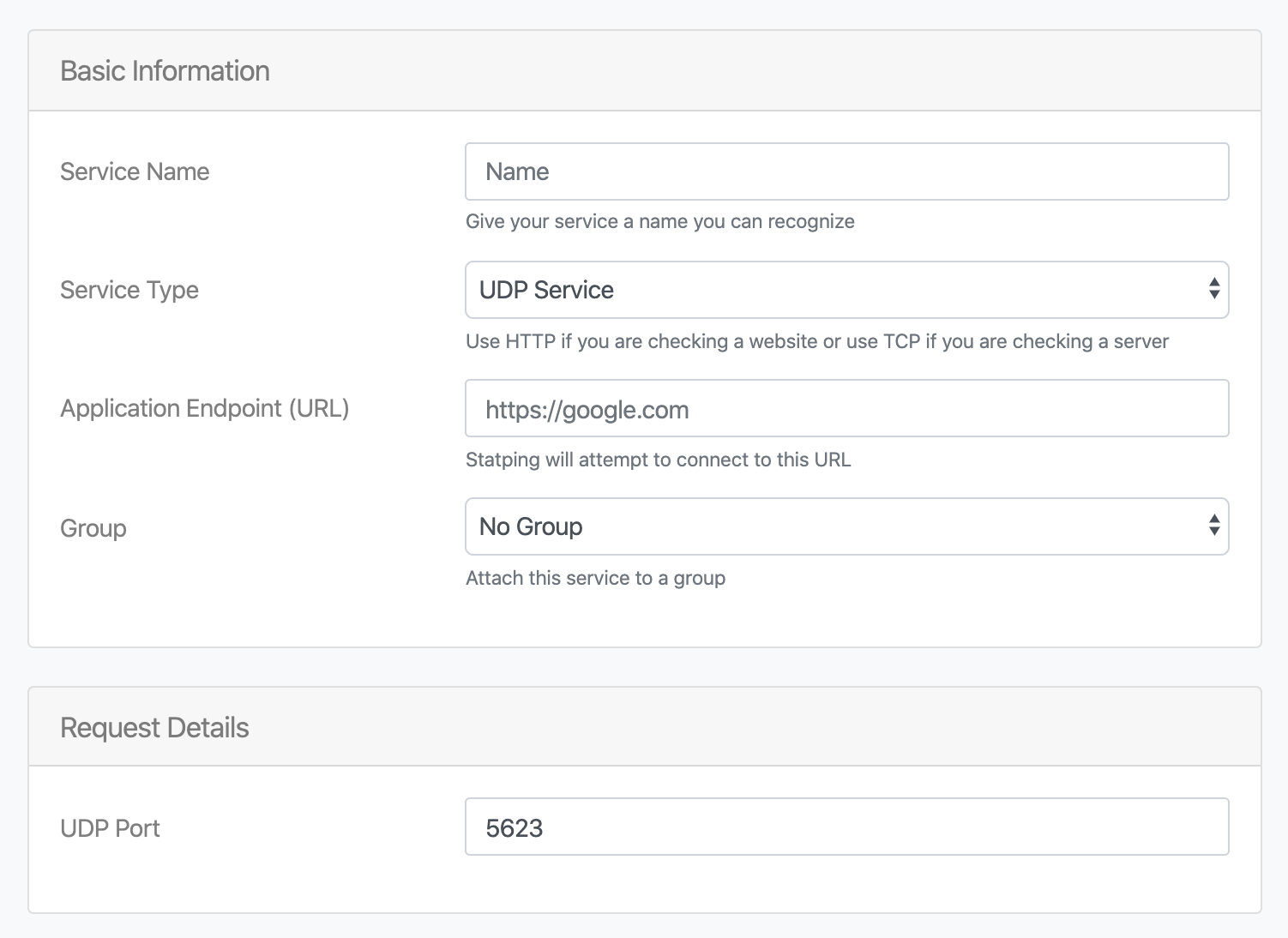Click inside the Service Name field
1288x938 pixels.
coord(846,171)
